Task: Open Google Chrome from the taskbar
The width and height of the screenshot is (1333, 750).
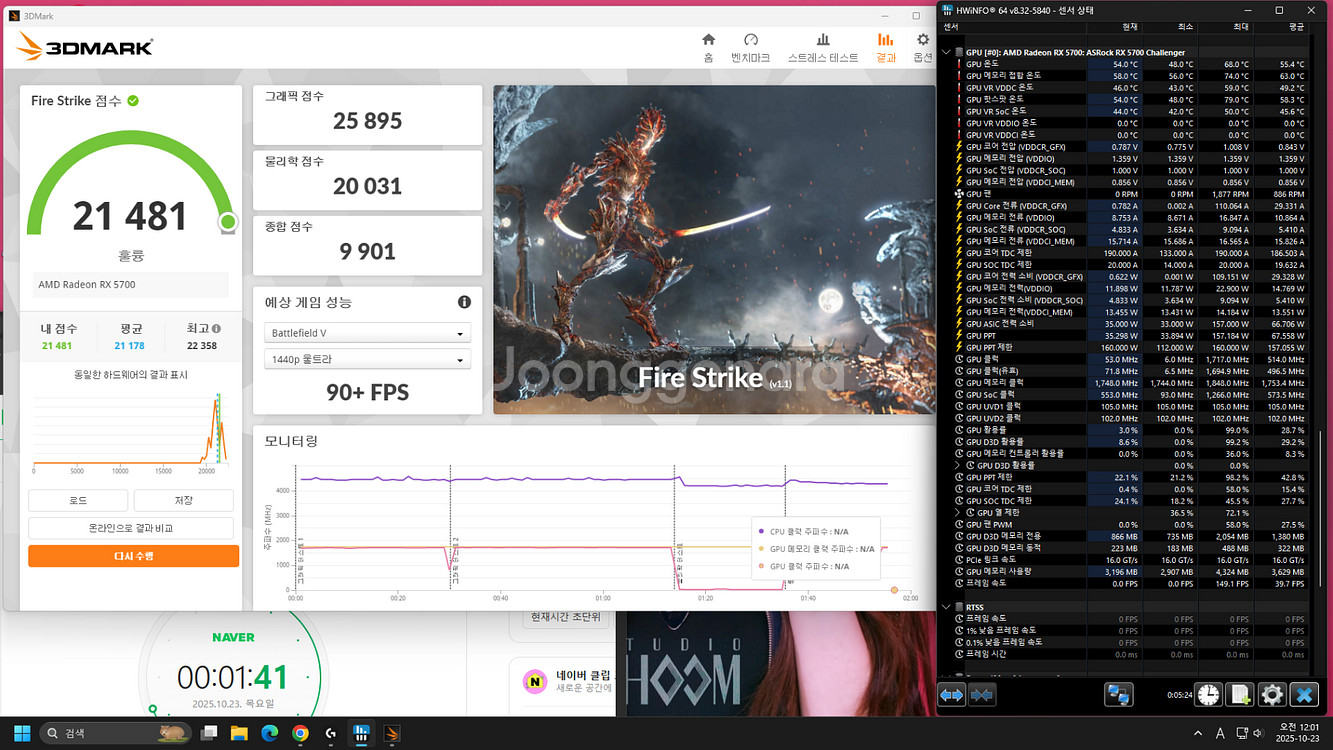Action: coord(300,734)
